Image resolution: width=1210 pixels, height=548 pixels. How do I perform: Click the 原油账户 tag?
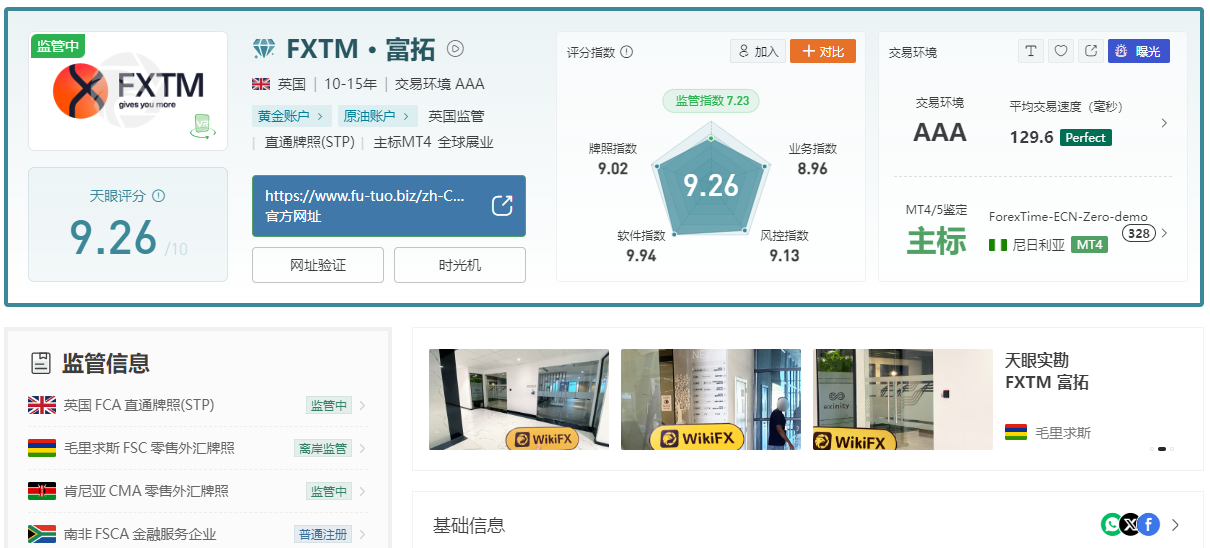pos(377,116)
